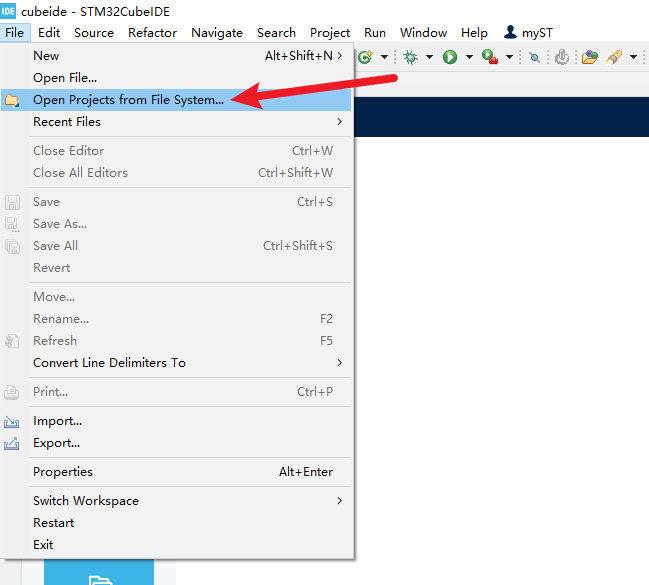Select Open Projects from File System
649x585 pixels.
pos(128,100)
